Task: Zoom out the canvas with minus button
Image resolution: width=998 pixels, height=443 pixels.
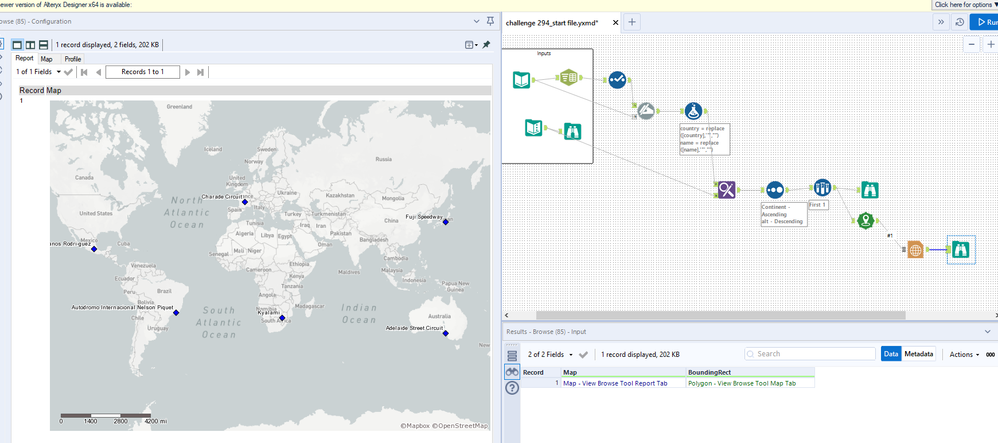Action: click(x=972, y=45)
